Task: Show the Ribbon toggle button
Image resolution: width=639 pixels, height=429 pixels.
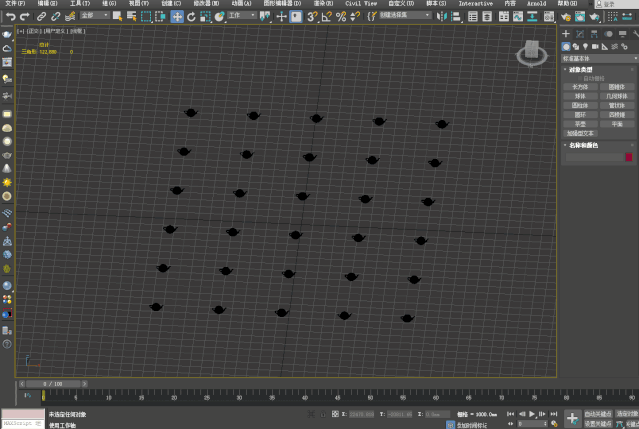Action: click(x=504, y=16)
